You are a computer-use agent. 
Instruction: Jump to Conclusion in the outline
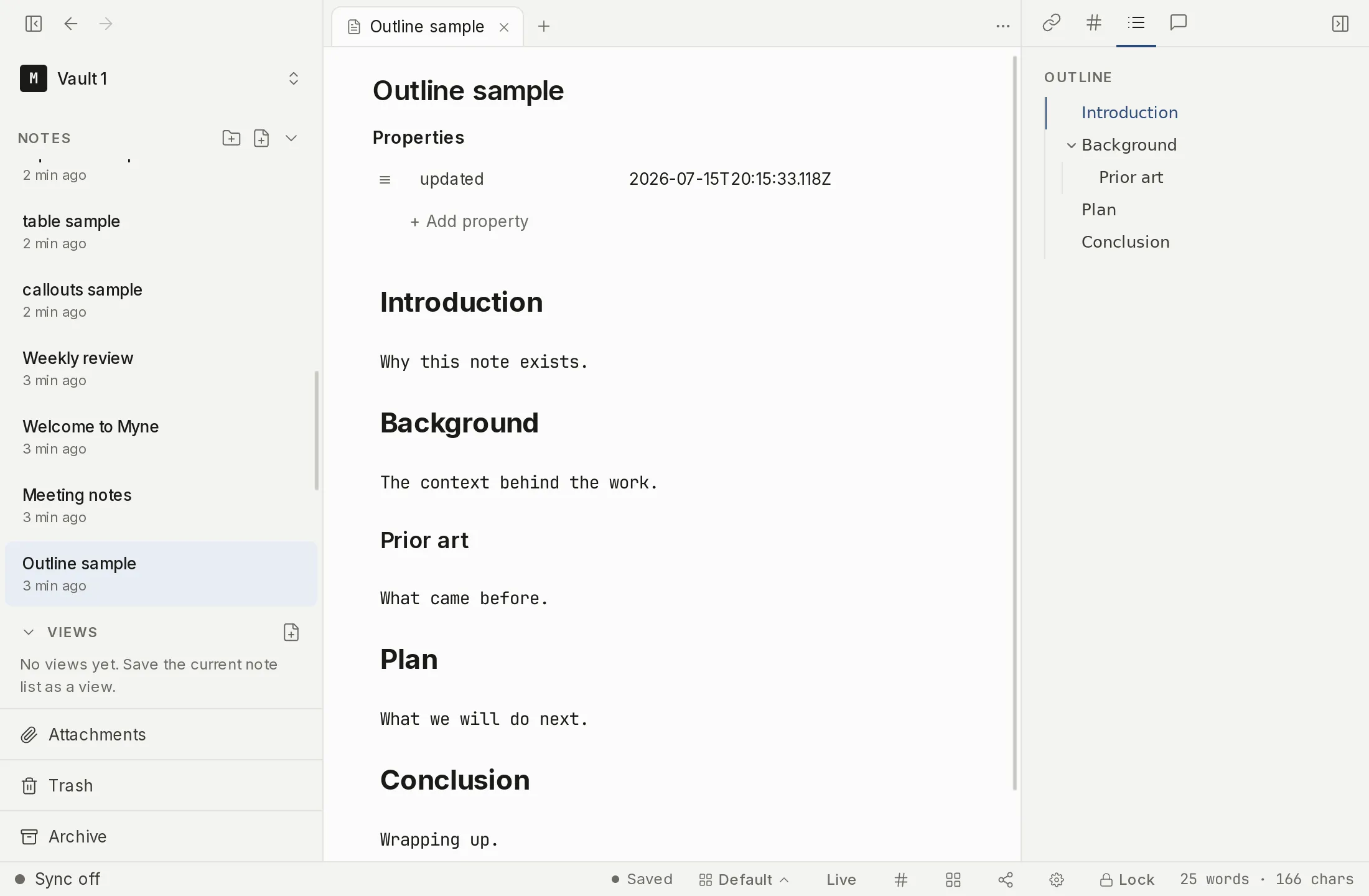(1125, 242)
